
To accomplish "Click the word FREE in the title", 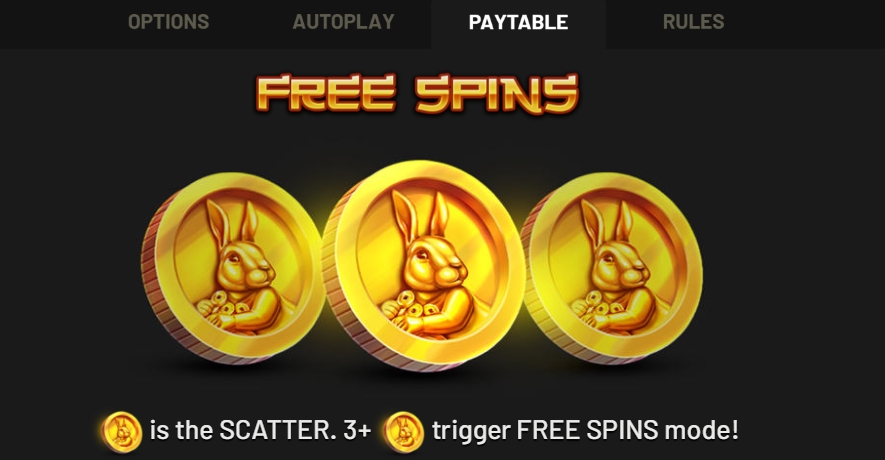I will (x=326, y=94).
